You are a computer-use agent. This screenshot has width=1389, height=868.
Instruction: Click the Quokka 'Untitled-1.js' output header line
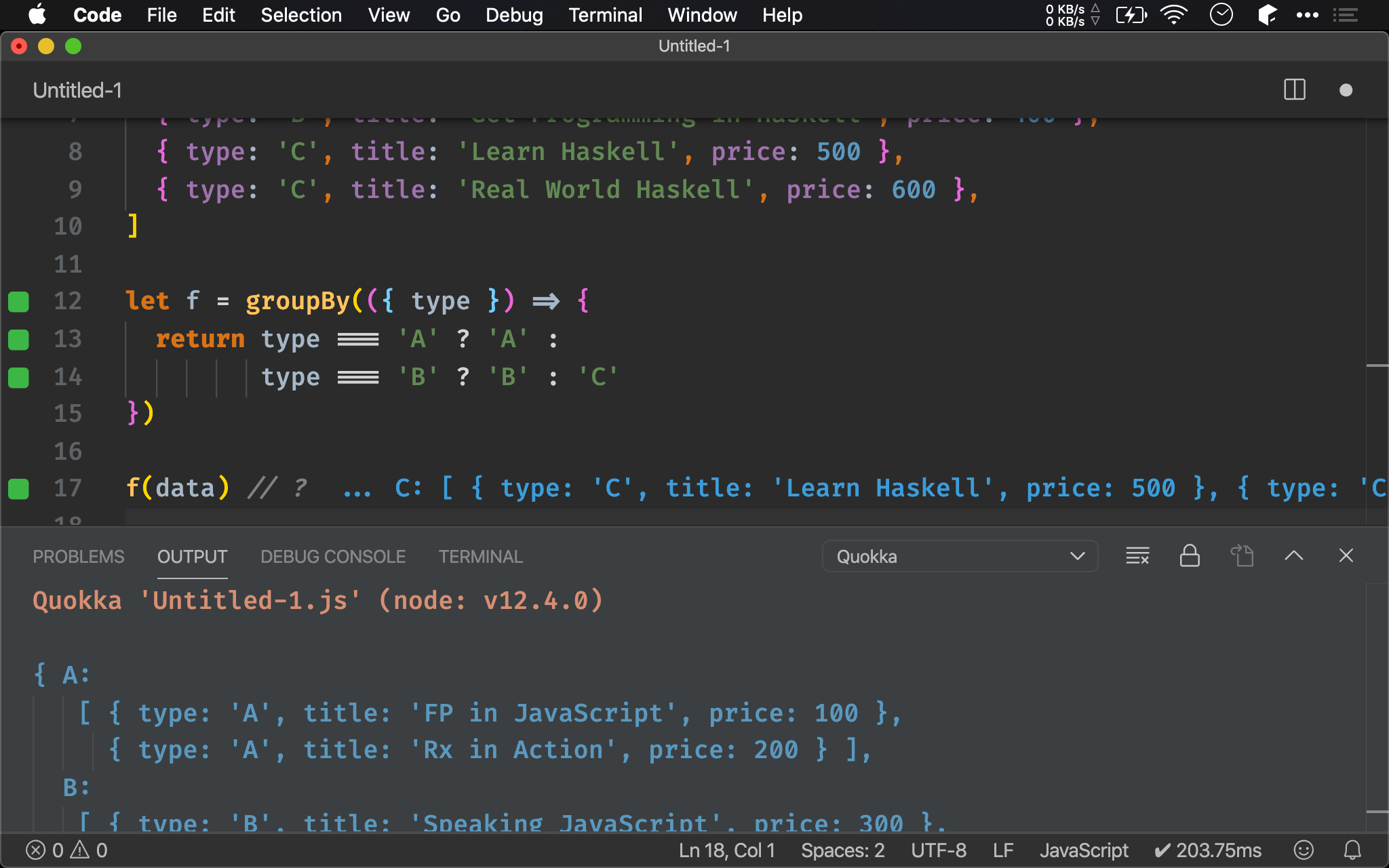(317, 601)
